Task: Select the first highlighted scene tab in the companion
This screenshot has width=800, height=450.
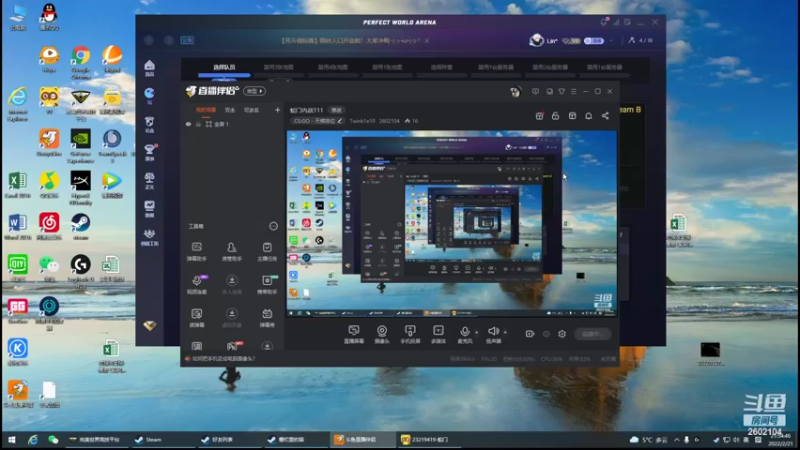Action: [206, 110]
